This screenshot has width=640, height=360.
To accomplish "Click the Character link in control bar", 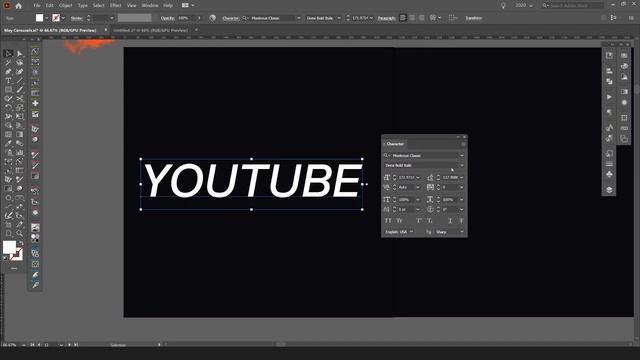I will tap(231, 18).
